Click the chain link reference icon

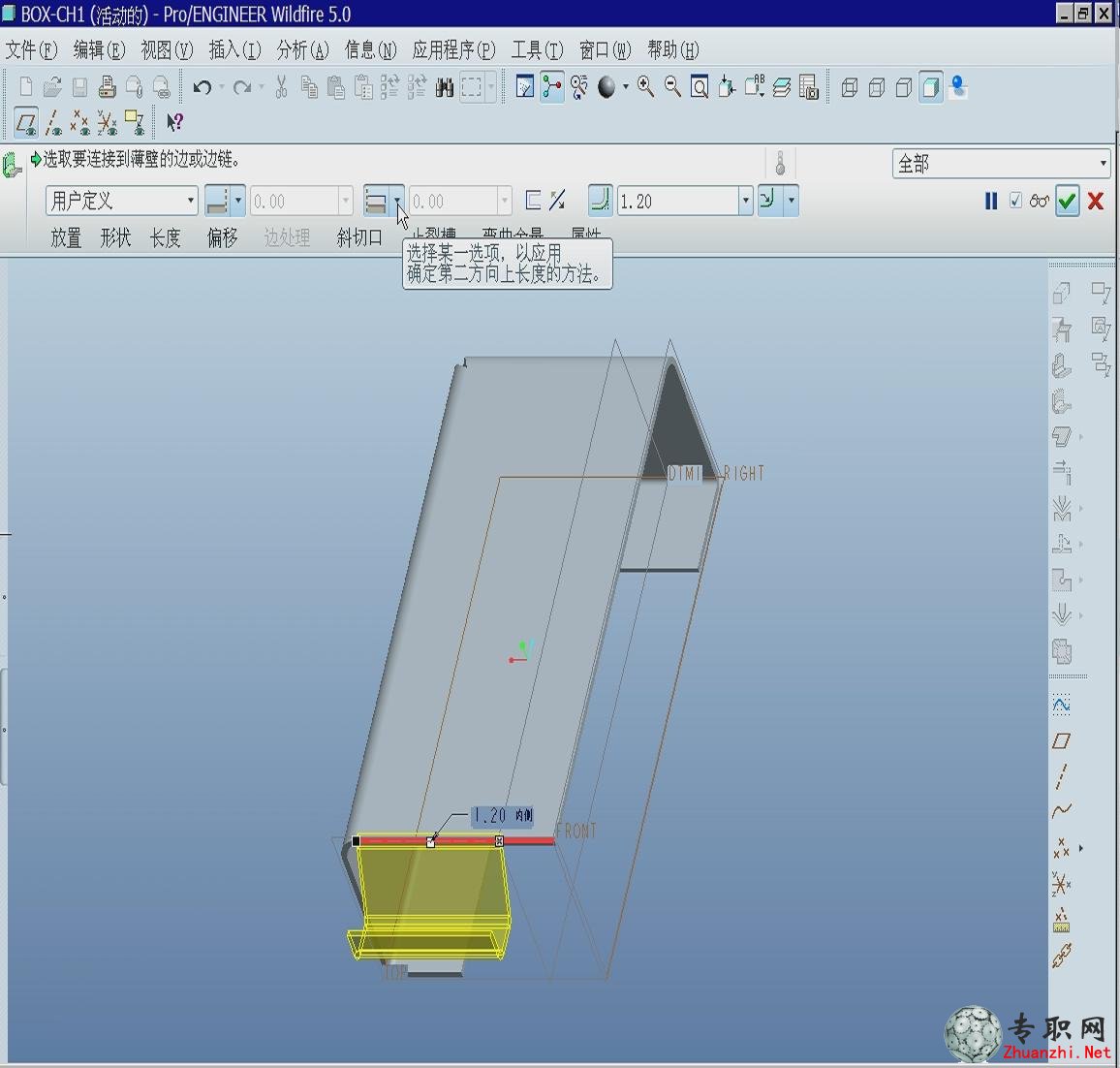[1062, 956]
